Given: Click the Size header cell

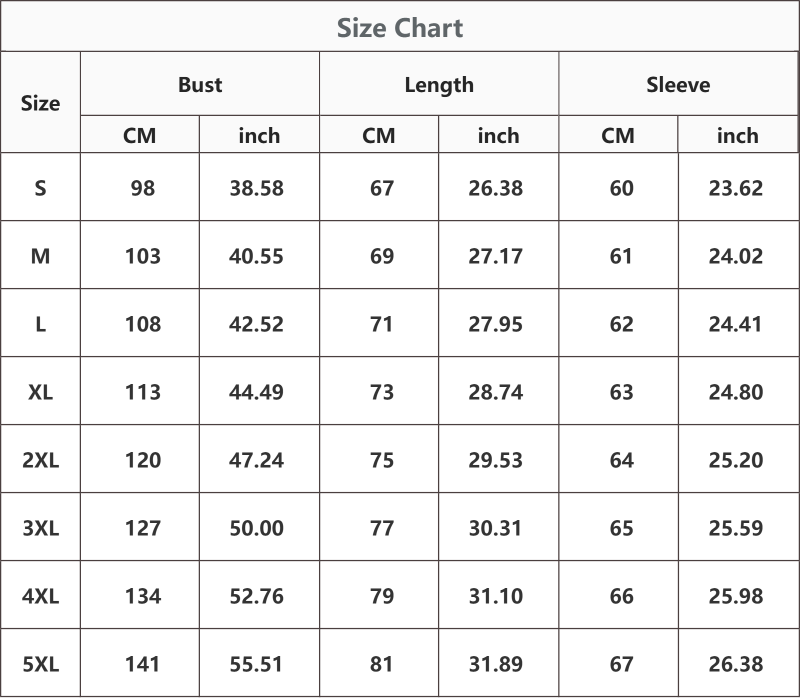Looking at the screenshot, I should pos(40,103).
